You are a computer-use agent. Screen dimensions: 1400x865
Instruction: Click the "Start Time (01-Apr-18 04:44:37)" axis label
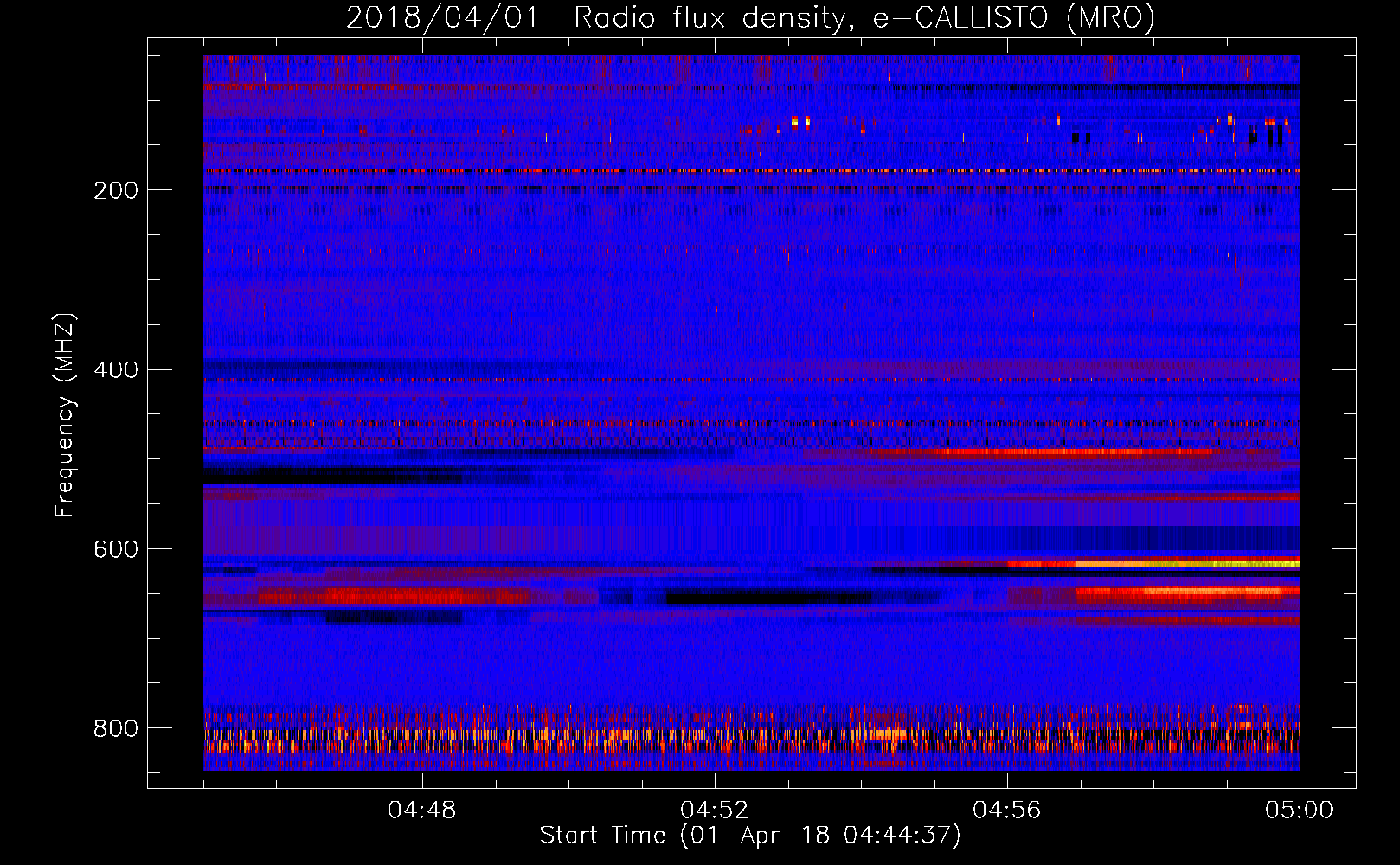[x=750, y=836]
